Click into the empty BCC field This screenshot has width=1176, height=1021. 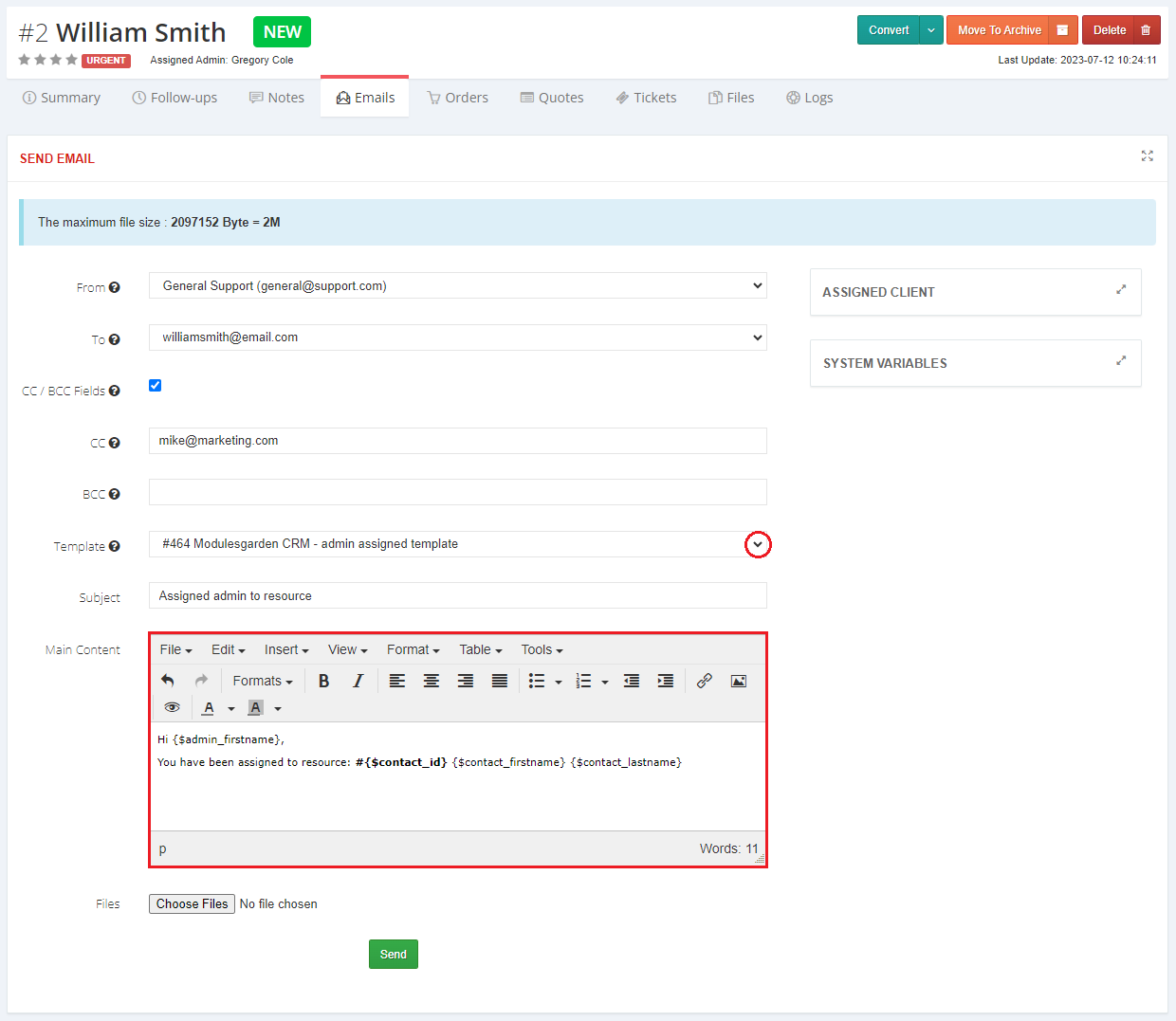click(x=458, y=492)
